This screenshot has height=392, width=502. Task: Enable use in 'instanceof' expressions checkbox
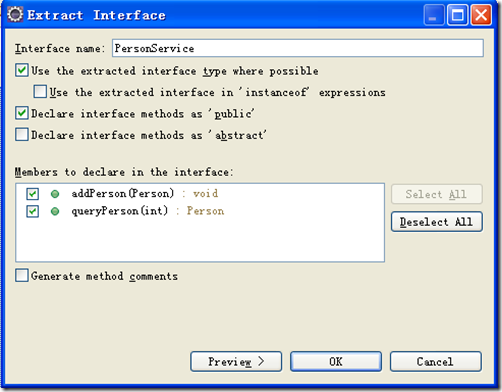pyautogui.click(x=40, y=92)
